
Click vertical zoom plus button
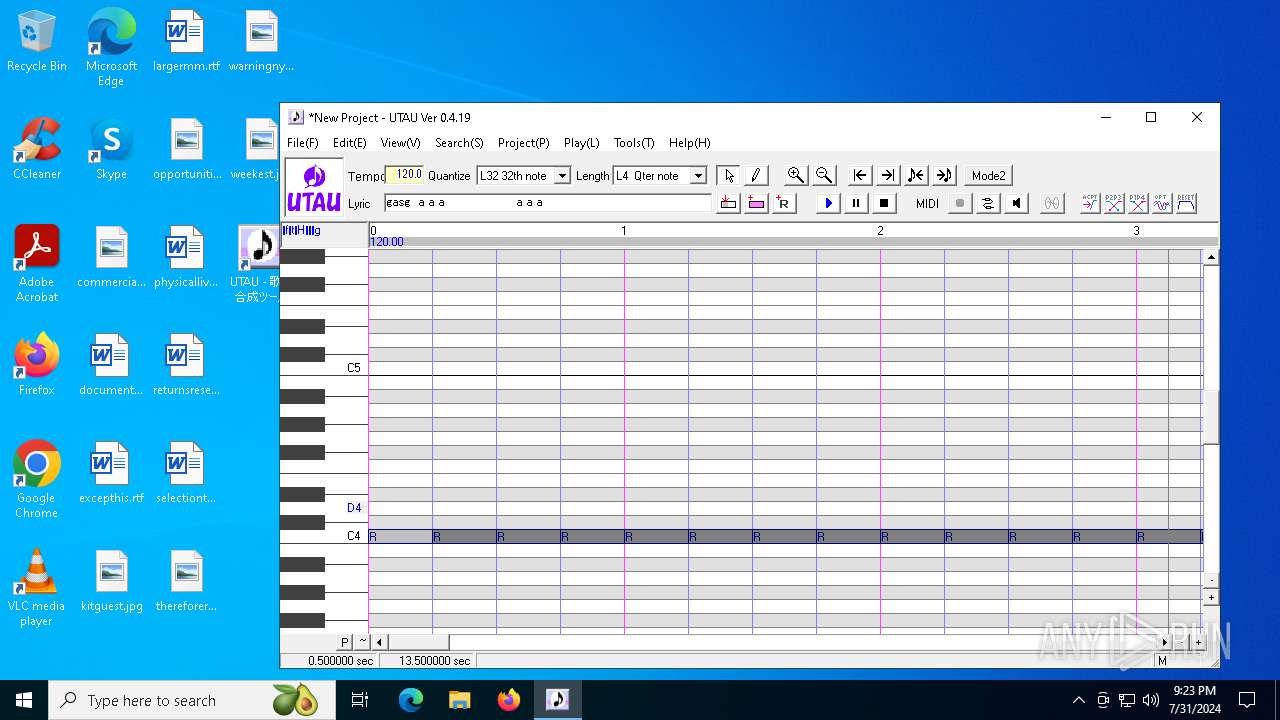(x=1211, y=597)
